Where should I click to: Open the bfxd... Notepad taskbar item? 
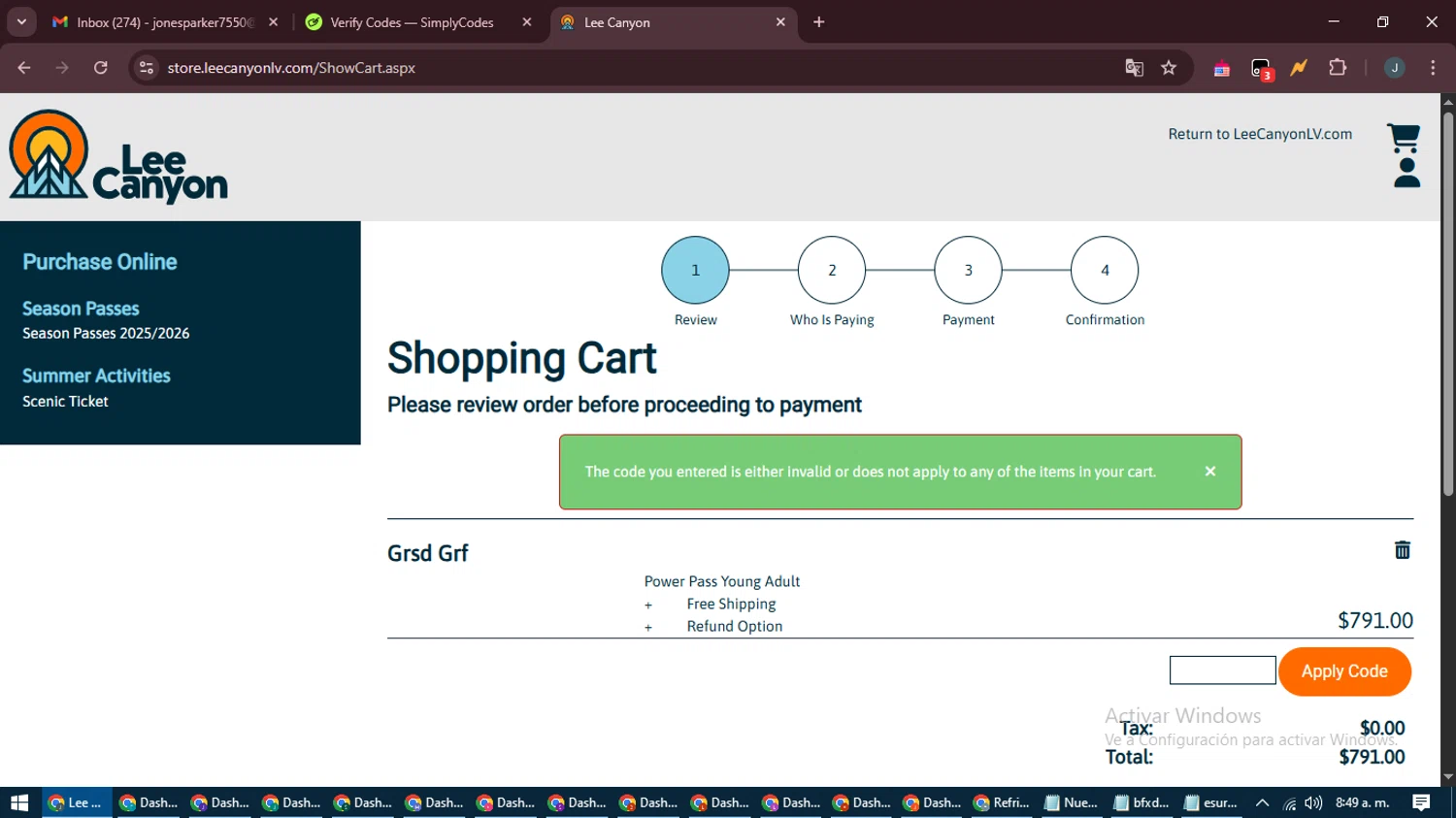(1142, 802)
